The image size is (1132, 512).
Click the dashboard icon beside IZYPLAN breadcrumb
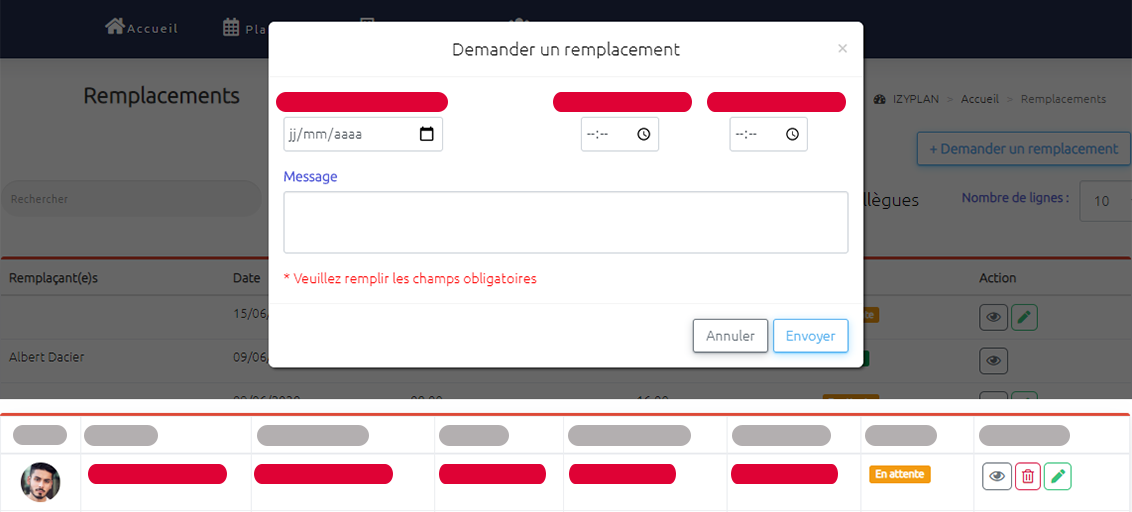(x=879, y=99)
